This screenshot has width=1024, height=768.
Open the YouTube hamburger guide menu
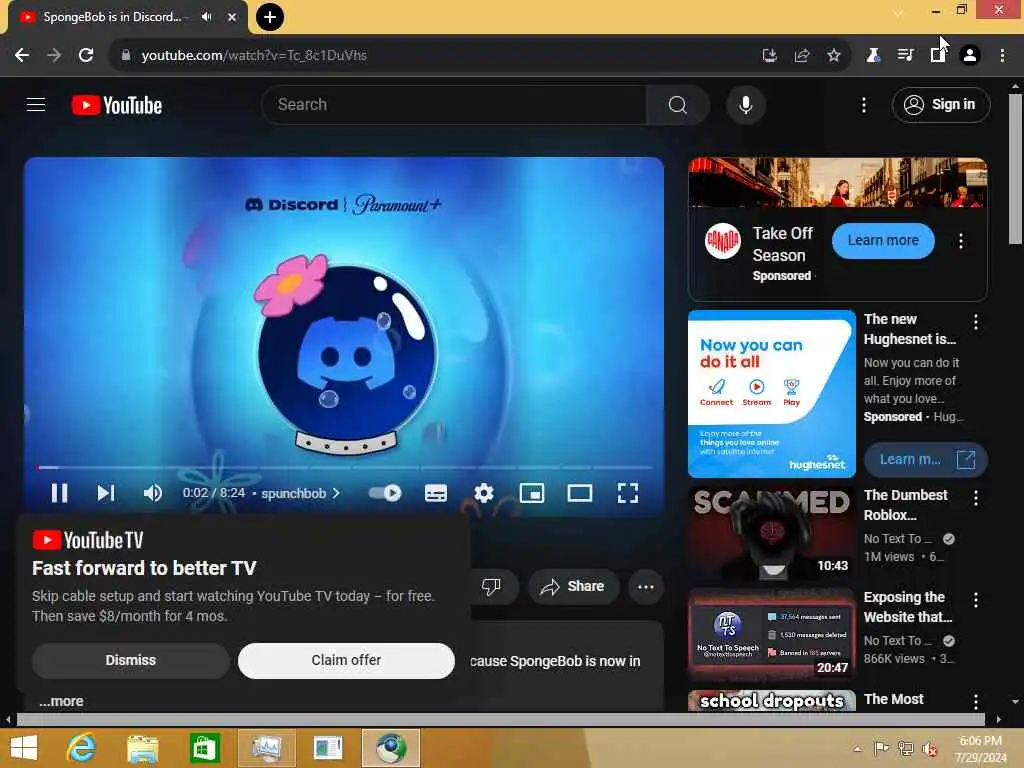click(x=36, y=104)
